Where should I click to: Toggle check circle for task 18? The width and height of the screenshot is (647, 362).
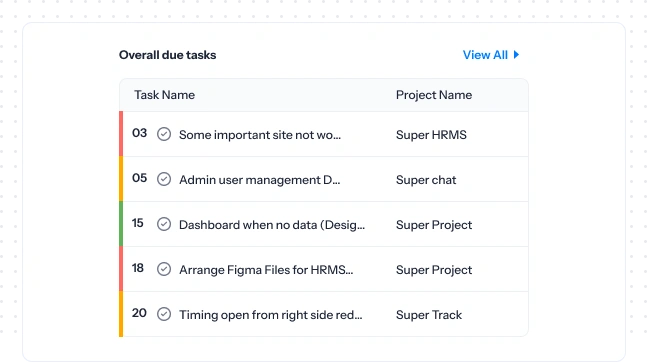coord(164,269)
